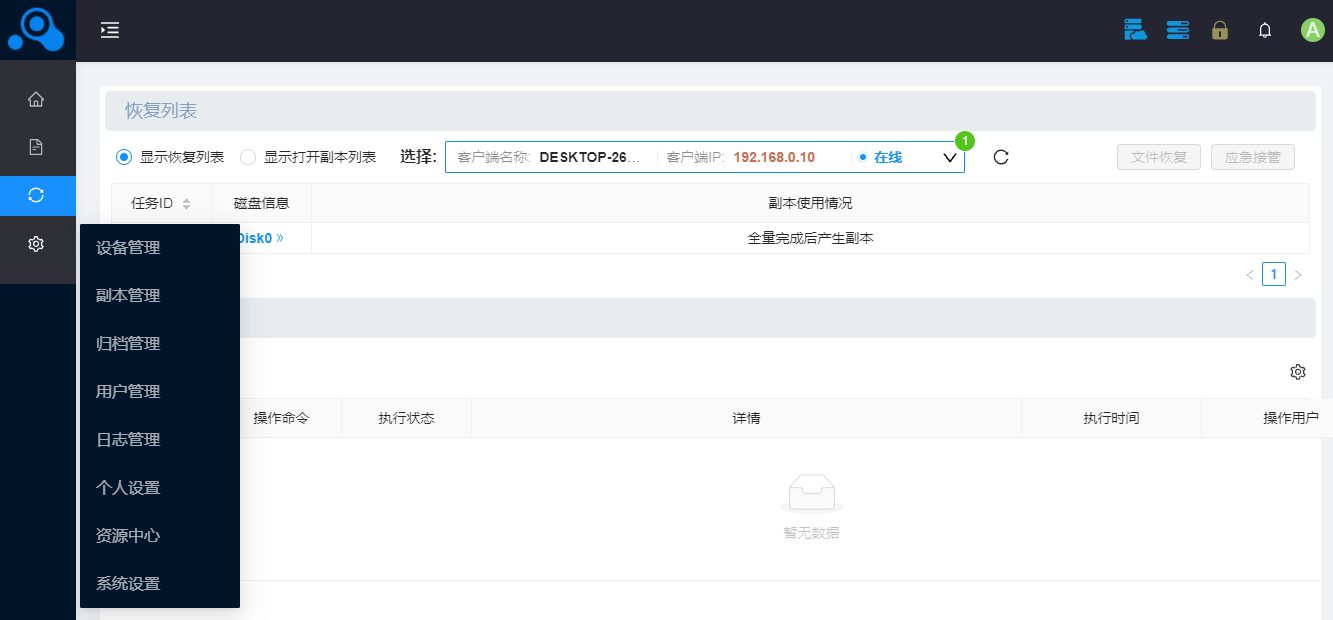Select the 显示打开副本列表 radio button
The width and height of the screenshot is (1333, 620).
pyautogui.click(x=249, y=157)
